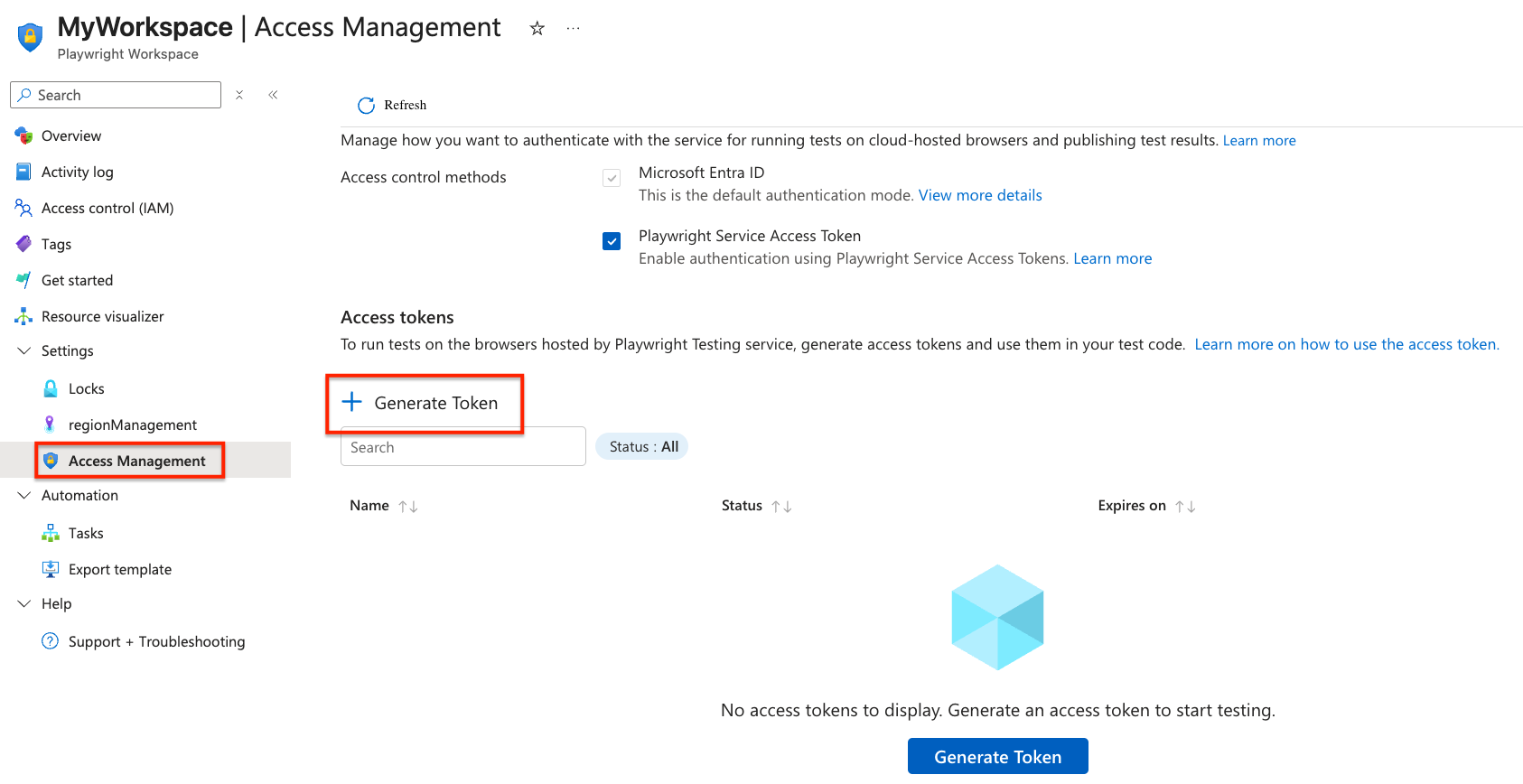This screenshot has height=784, width=1523.
Task: Toggle Playwright Service Access Token checkbox
Action: tap(612, 241)
